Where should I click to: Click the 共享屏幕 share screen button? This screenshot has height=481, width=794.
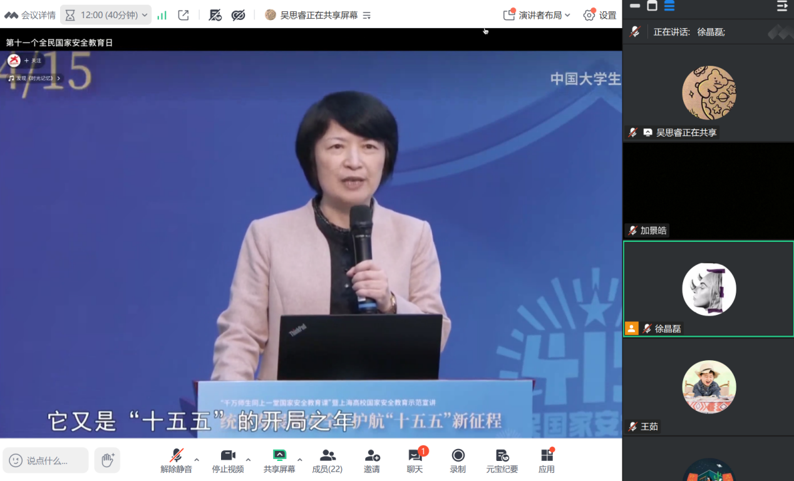tap(279, 460)
